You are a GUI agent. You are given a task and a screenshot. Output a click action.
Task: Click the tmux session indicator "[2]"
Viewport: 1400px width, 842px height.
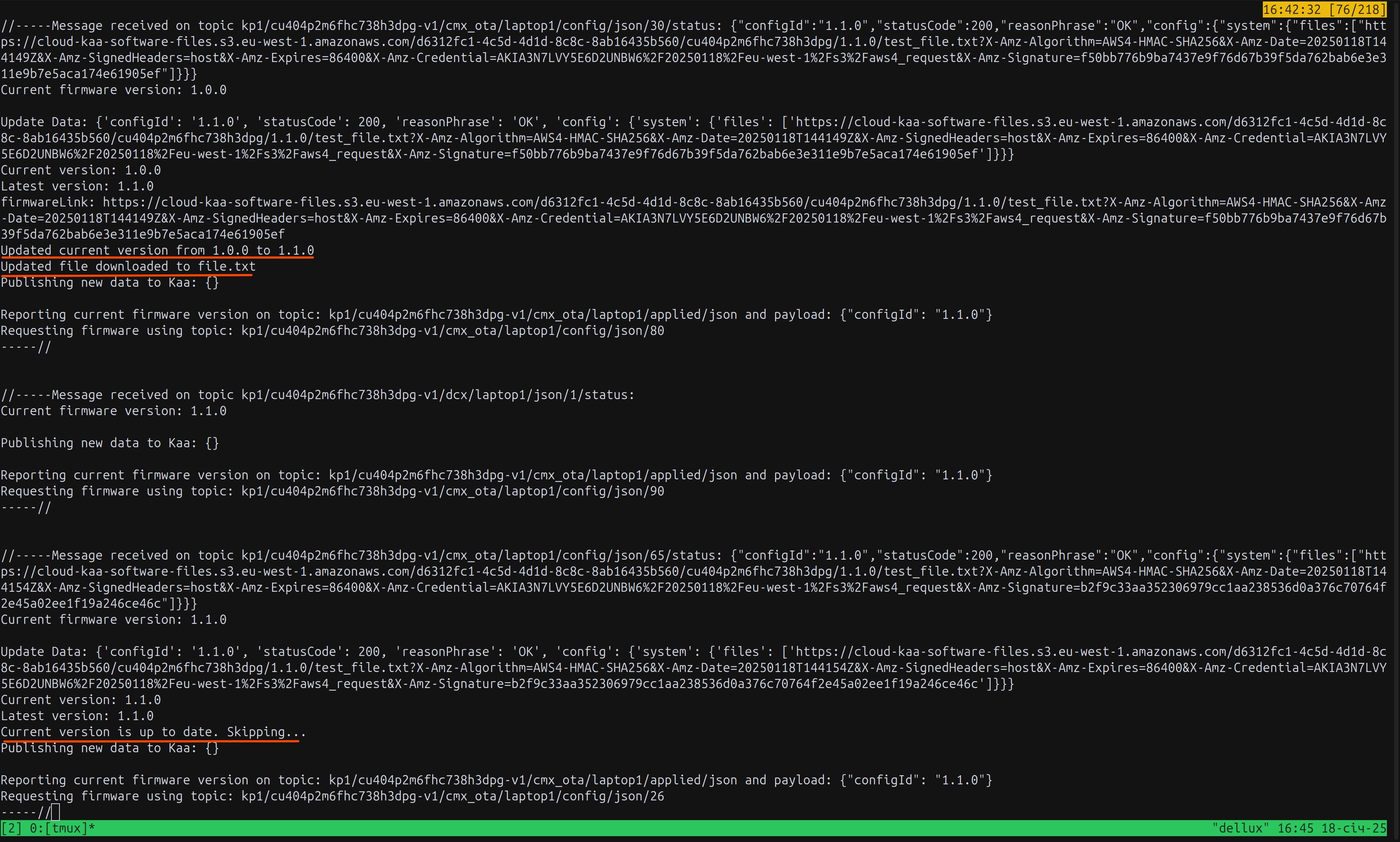(x=11, y=828)
